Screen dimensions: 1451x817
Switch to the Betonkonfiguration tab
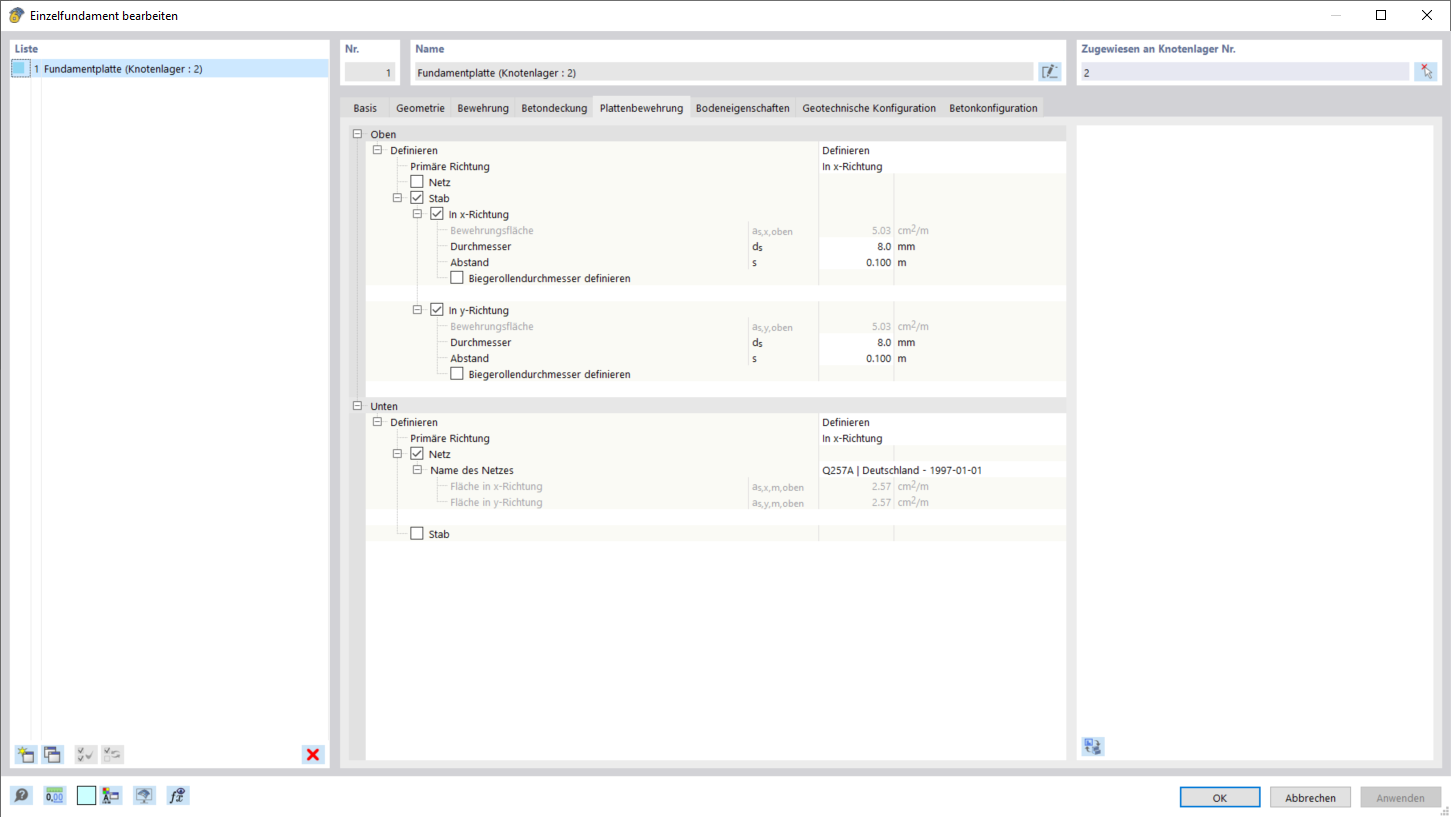993,108
